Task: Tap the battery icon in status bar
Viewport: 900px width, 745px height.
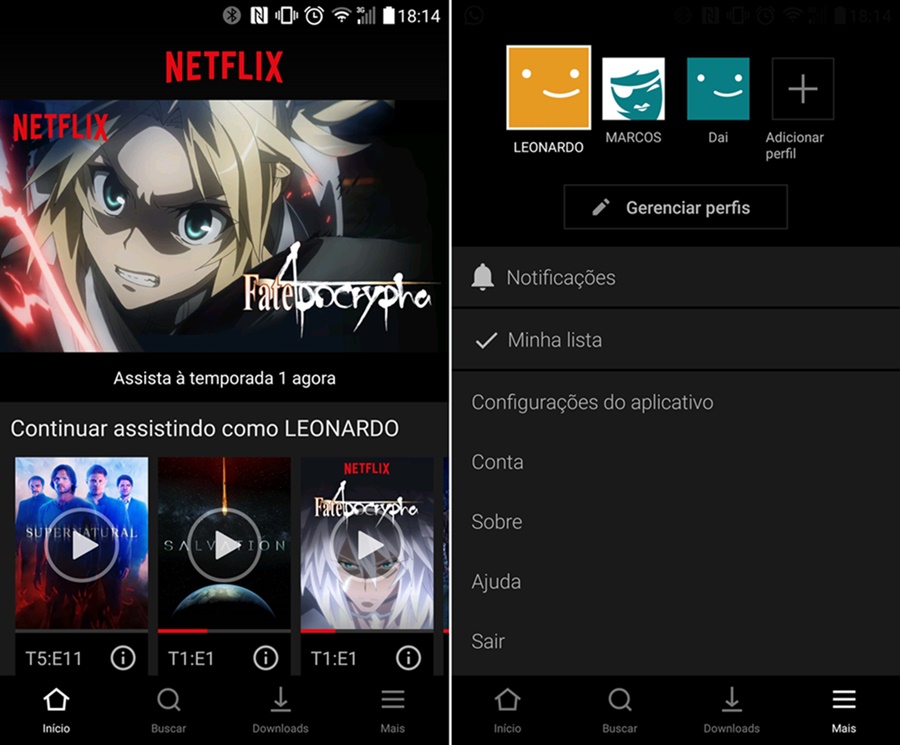Action: point(389,15)
